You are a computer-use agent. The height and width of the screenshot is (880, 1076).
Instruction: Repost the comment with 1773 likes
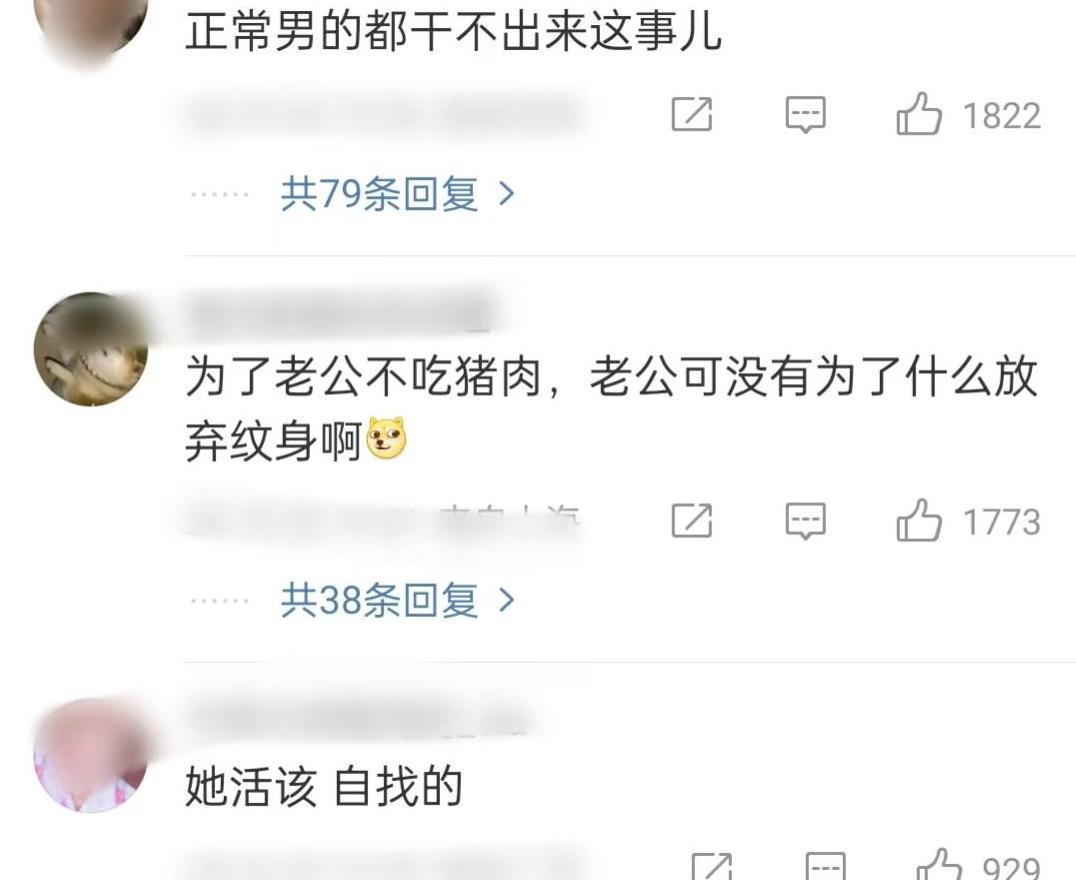click(692, 521)
